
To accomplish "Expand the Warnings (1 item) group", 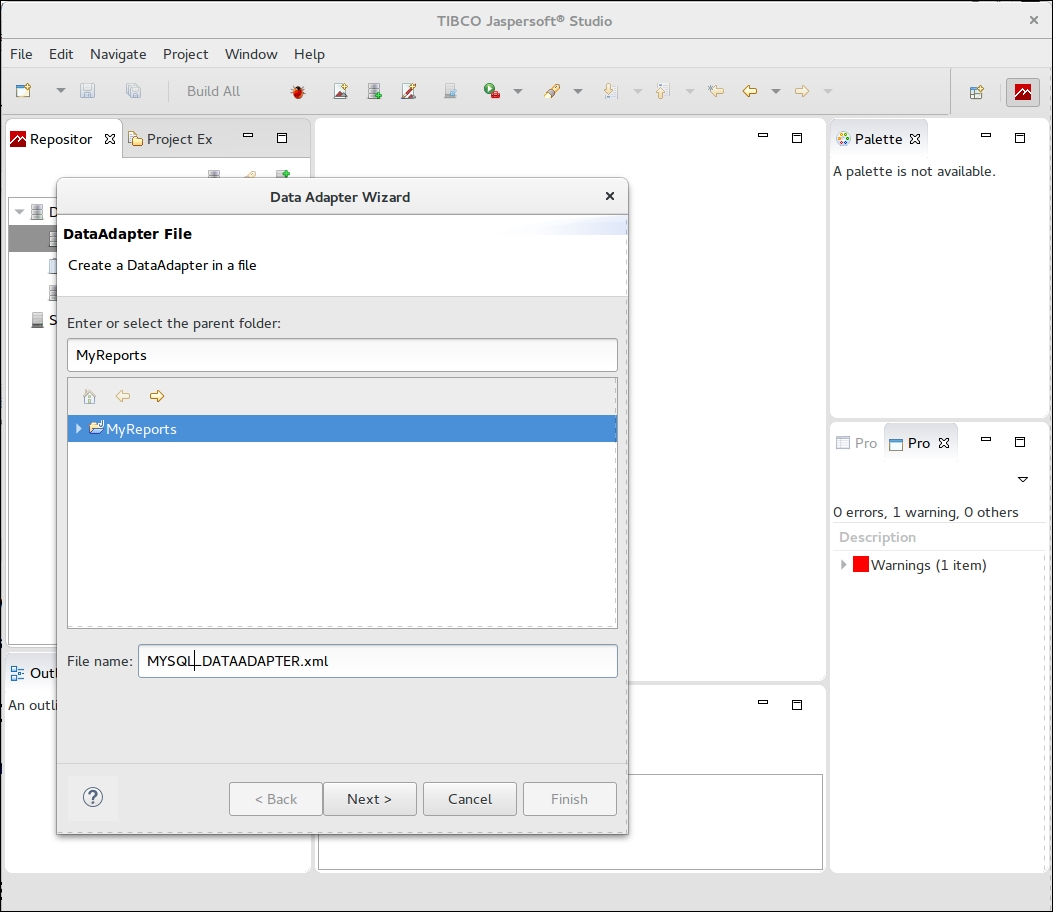I will 843,565.
